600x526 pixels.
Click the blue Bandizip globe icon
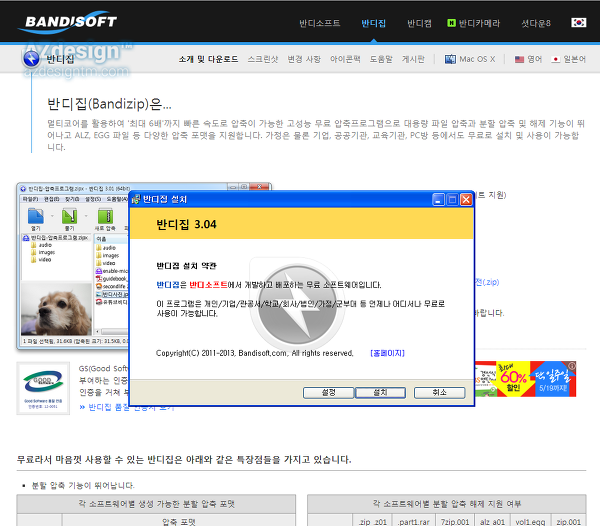(31, 59)
